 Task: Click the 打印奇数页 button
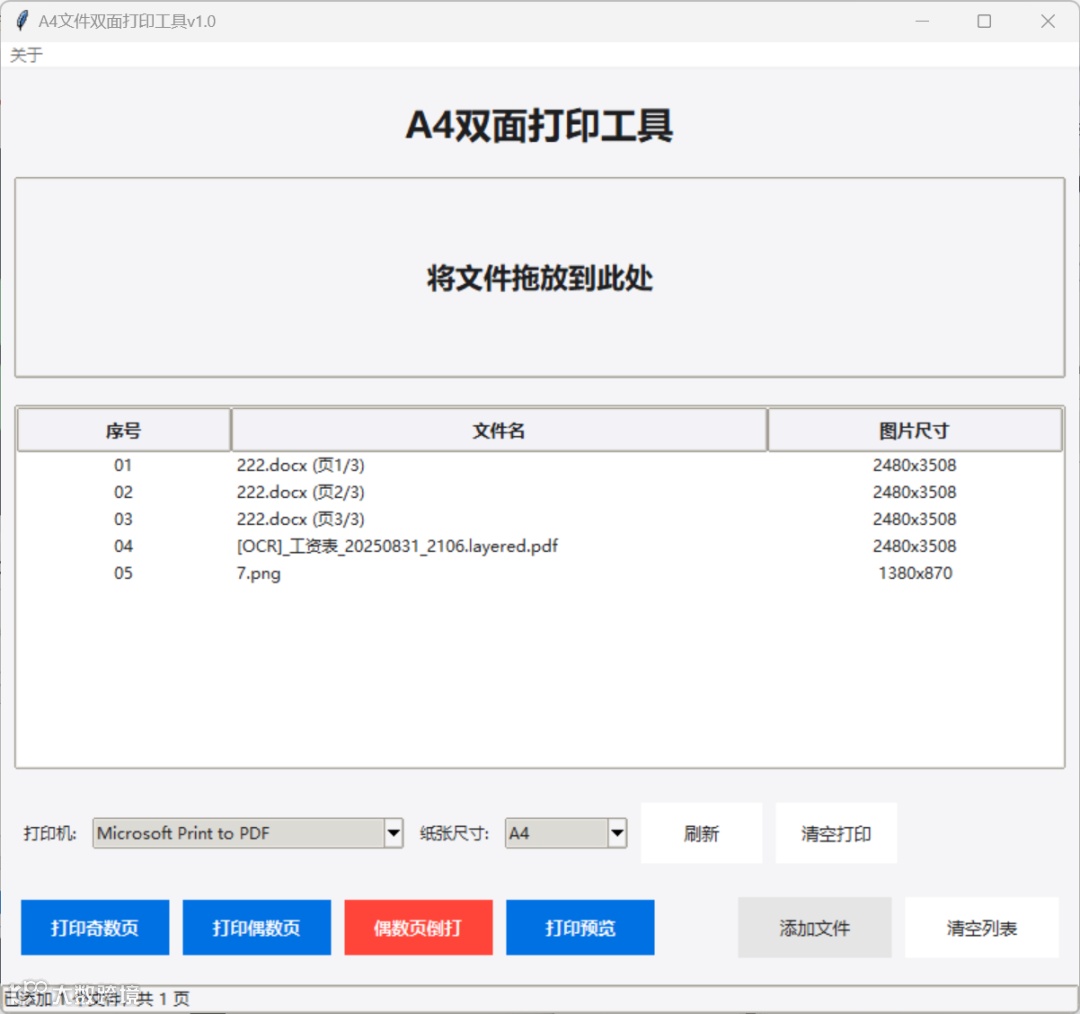[95, 927]
